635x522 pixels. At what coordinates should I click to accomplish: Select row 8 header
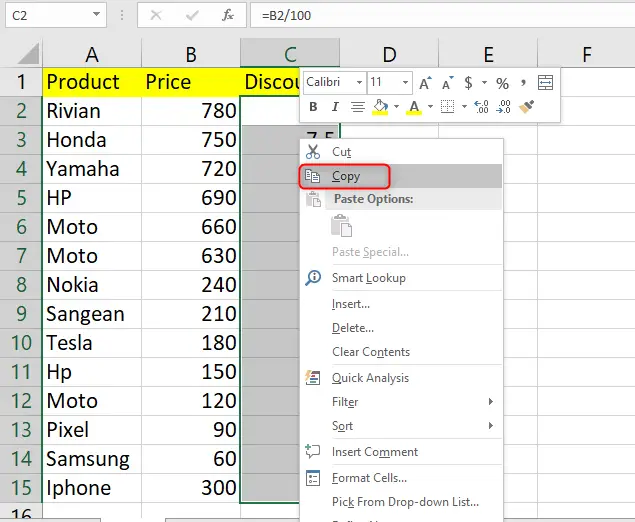pyautogui.click(x=21, y=285)
